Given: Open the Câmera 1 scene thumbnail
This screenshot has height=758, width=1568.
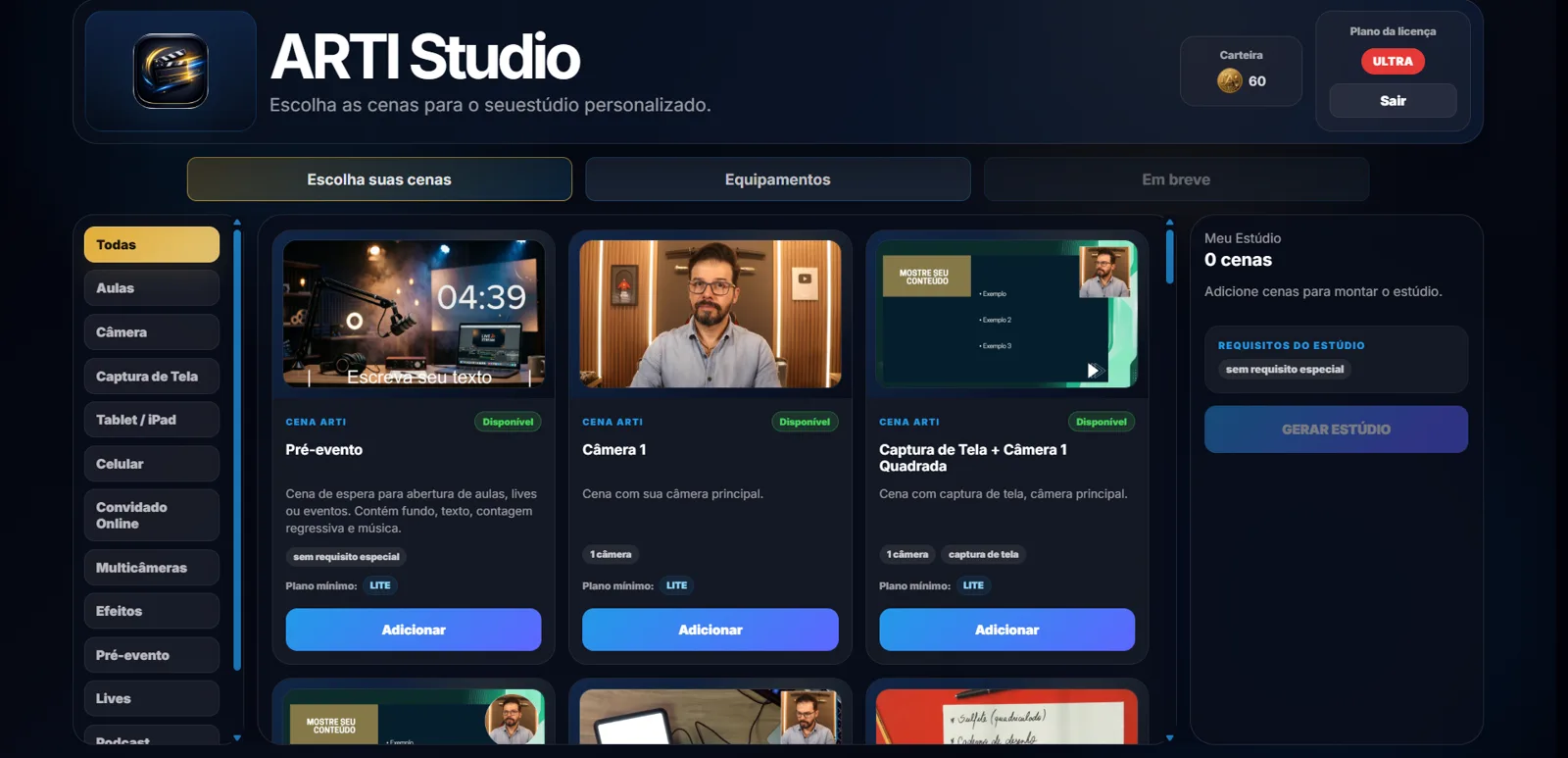Looking at the screenshot, I should click(x=710, y=314).
